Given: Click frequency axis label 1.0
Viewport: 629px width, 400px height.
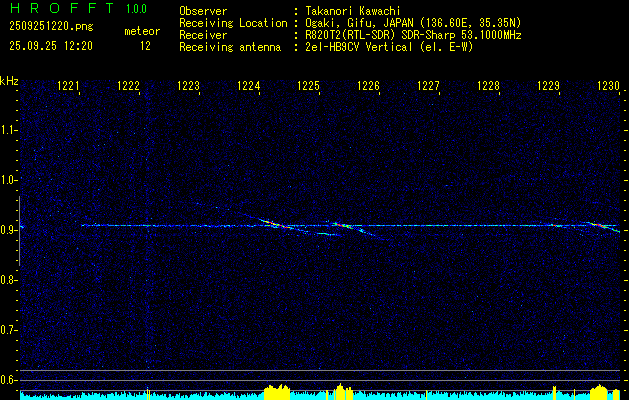Looking at the screenshot, I should tap(8, 180).
